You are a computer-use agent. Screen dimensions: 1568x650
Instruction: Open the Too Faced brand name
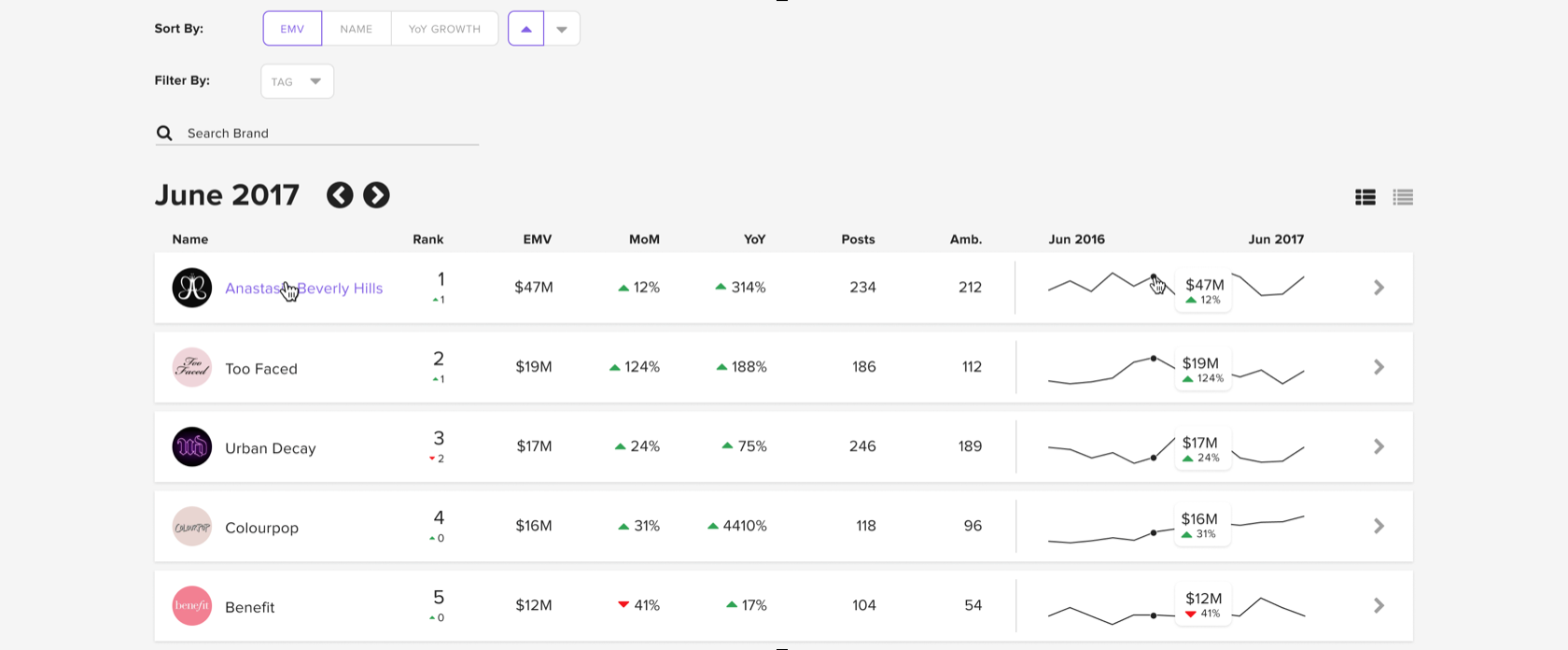pyautogui.click(x=261, y=369)
